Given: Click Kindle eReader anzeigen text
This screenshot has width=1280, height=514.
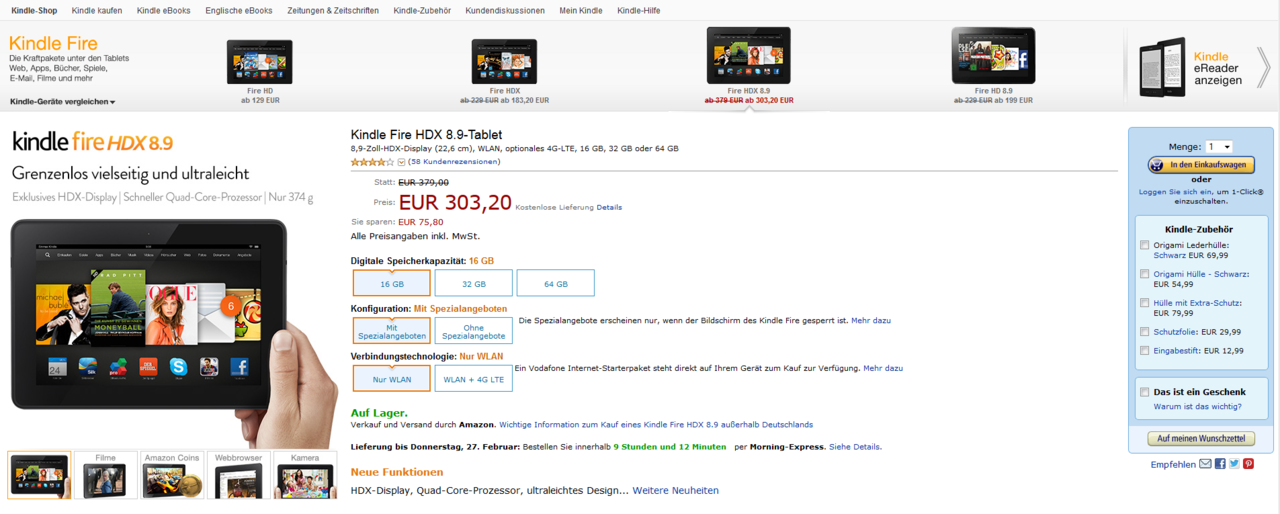Looking at the screenshot, I should click(1218, 68).
